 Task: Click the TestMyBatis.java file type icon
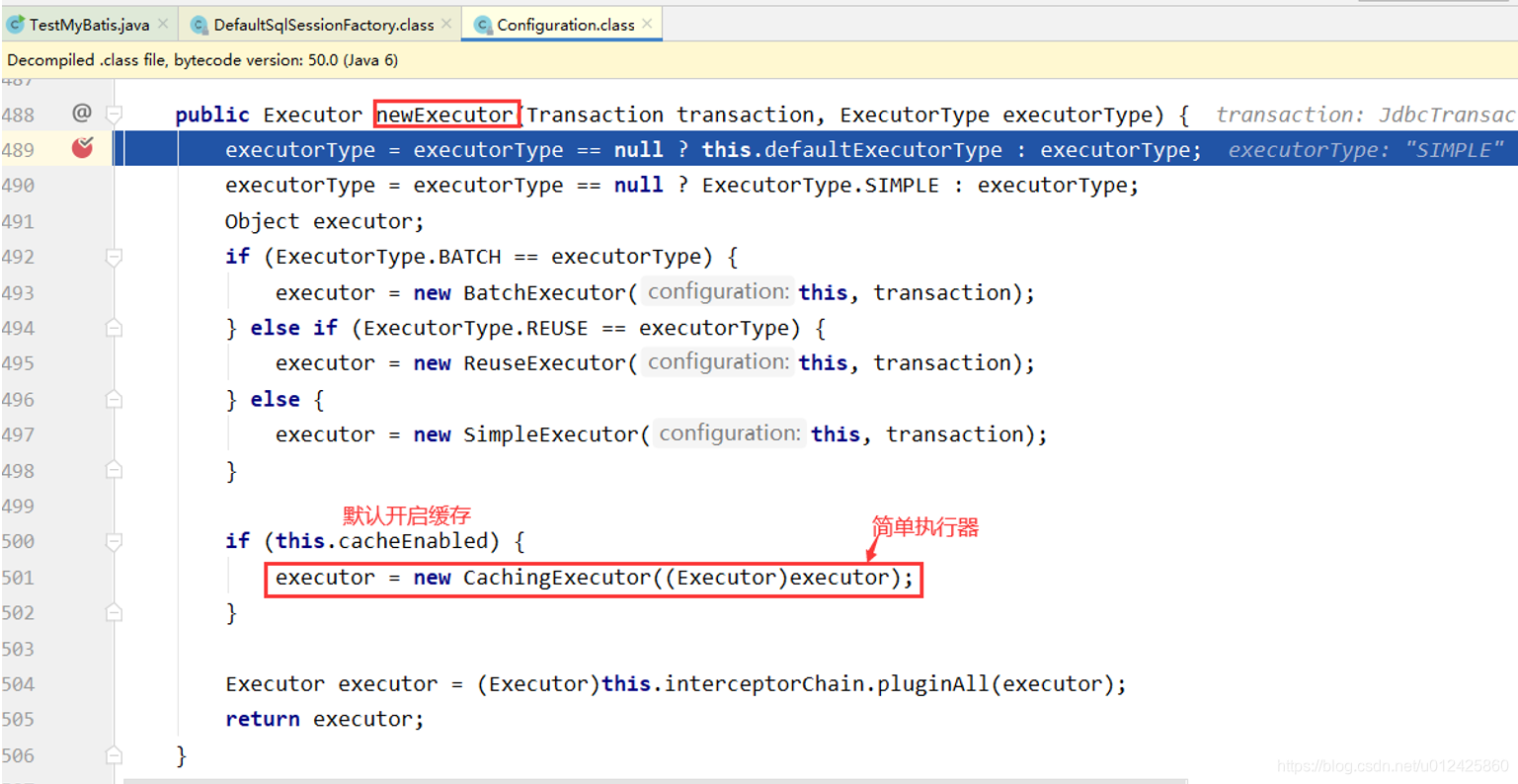click(16, 24)
